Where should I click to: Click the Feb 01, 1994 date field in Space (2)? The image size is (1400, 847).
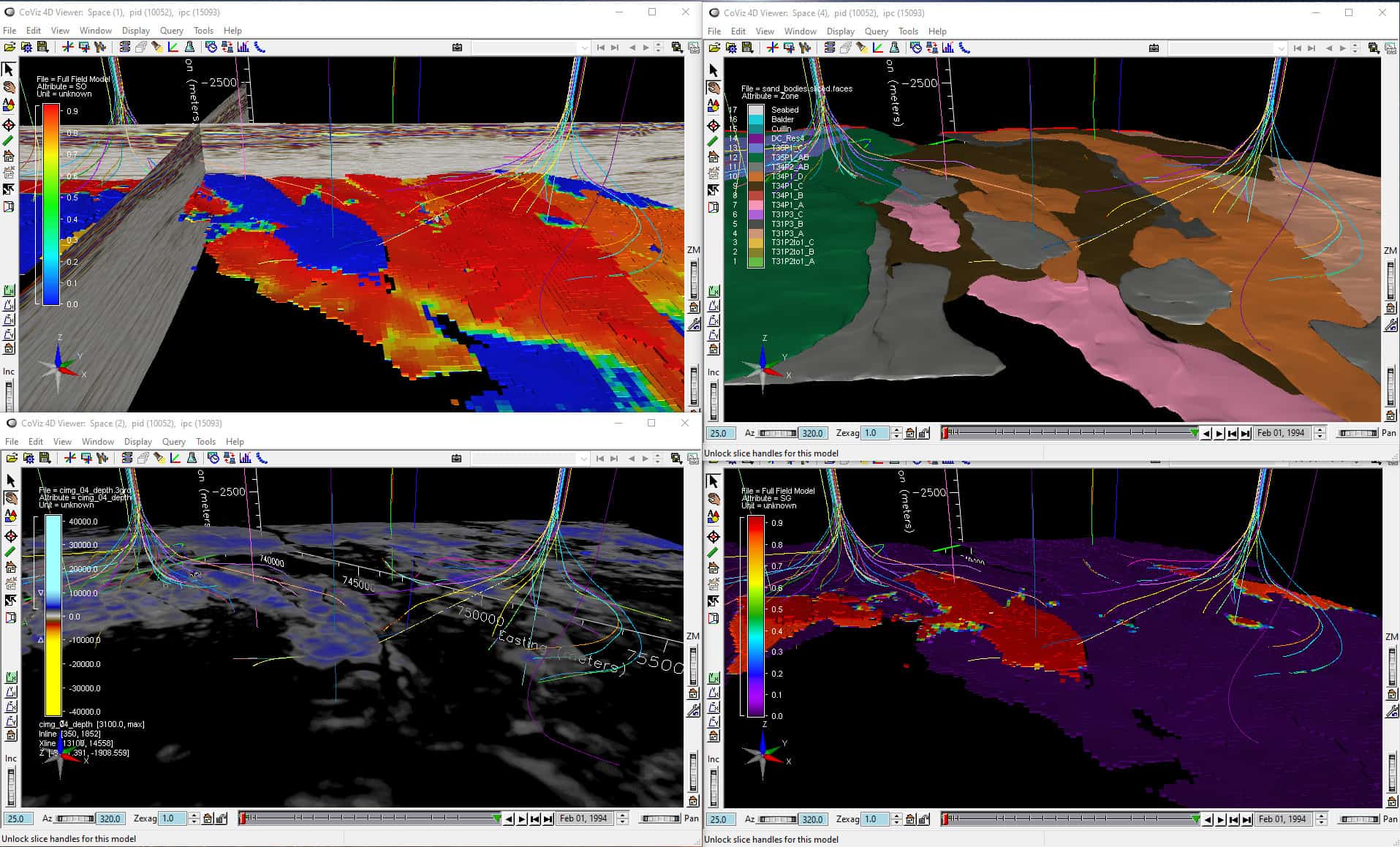pos(583,818)
